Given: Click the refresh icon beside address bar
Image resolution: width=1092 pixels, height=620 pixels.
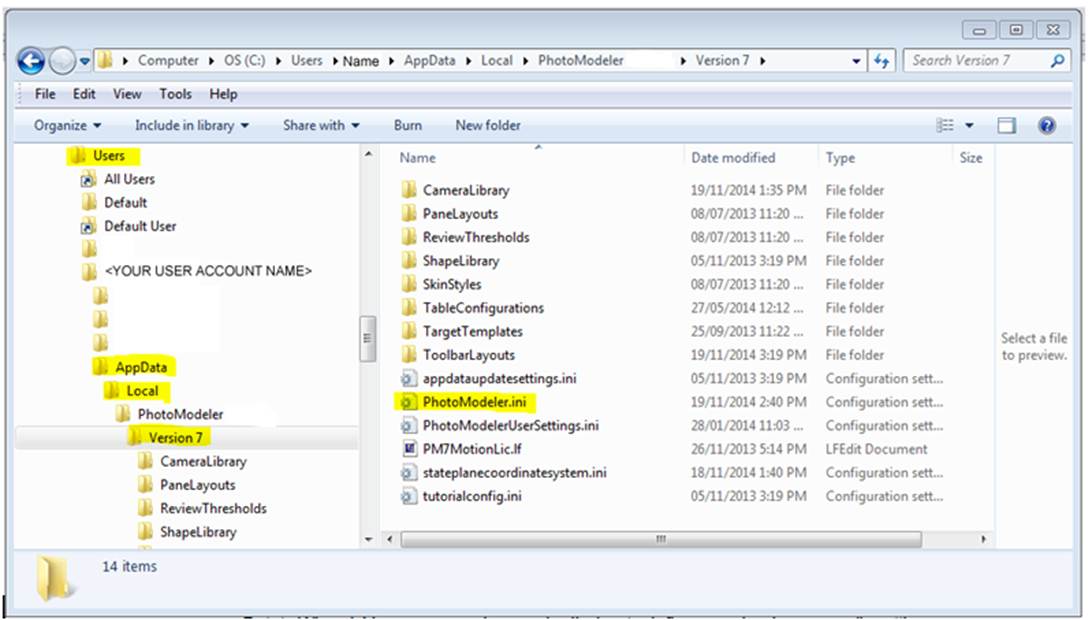Looking at the screenshot, I should (882, 61).
